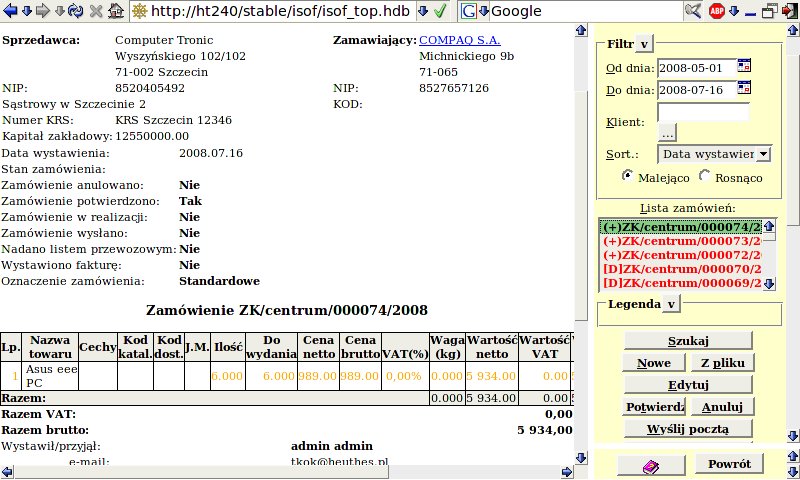Image resolution: width=800 pixels, height=480 pixels.
Task: Click the Szukaj button
Action: point(688,341)
